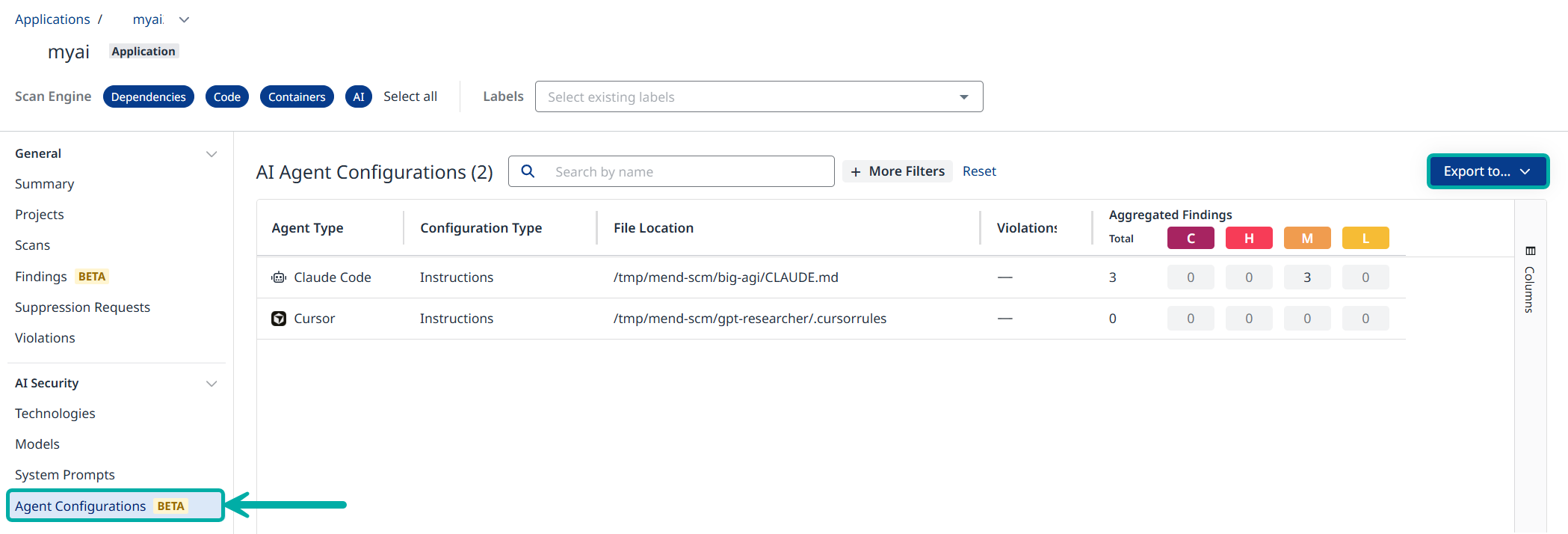Click total findings 3 for Claude Code

coord(1113,277)
